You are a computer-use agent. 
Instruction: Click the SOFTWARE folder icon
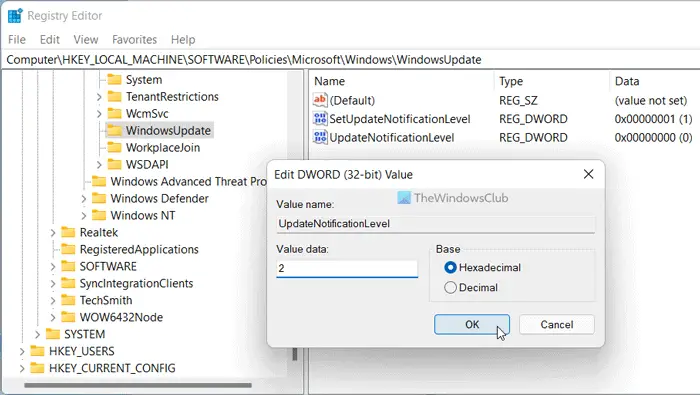(x=68, y=266)
